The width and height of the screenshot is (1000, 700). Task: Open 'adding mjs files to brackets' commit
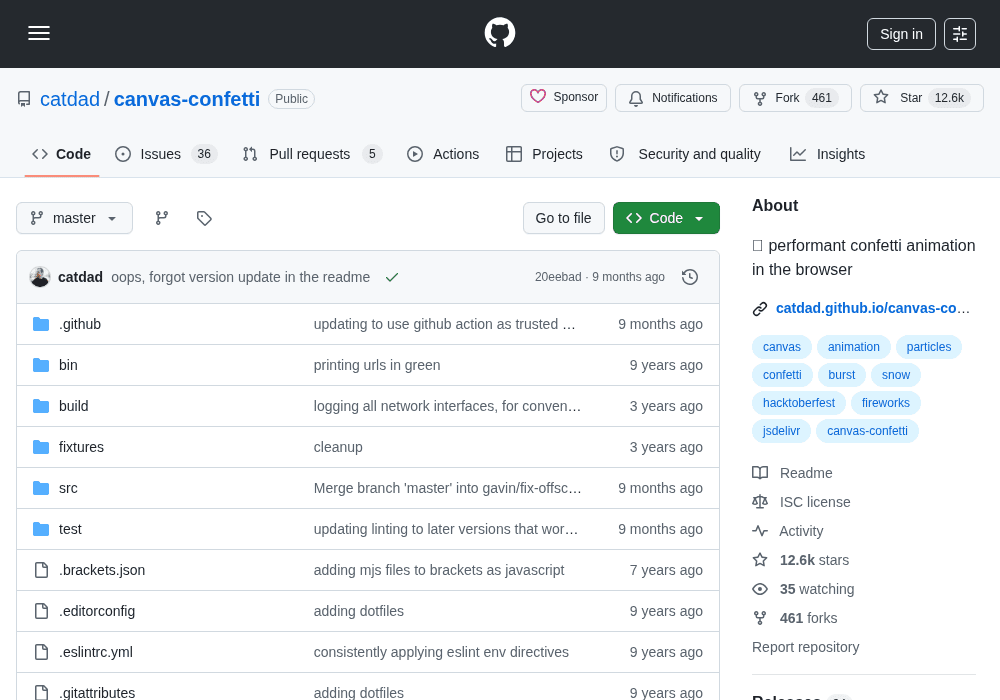click(x=439, y=570)
